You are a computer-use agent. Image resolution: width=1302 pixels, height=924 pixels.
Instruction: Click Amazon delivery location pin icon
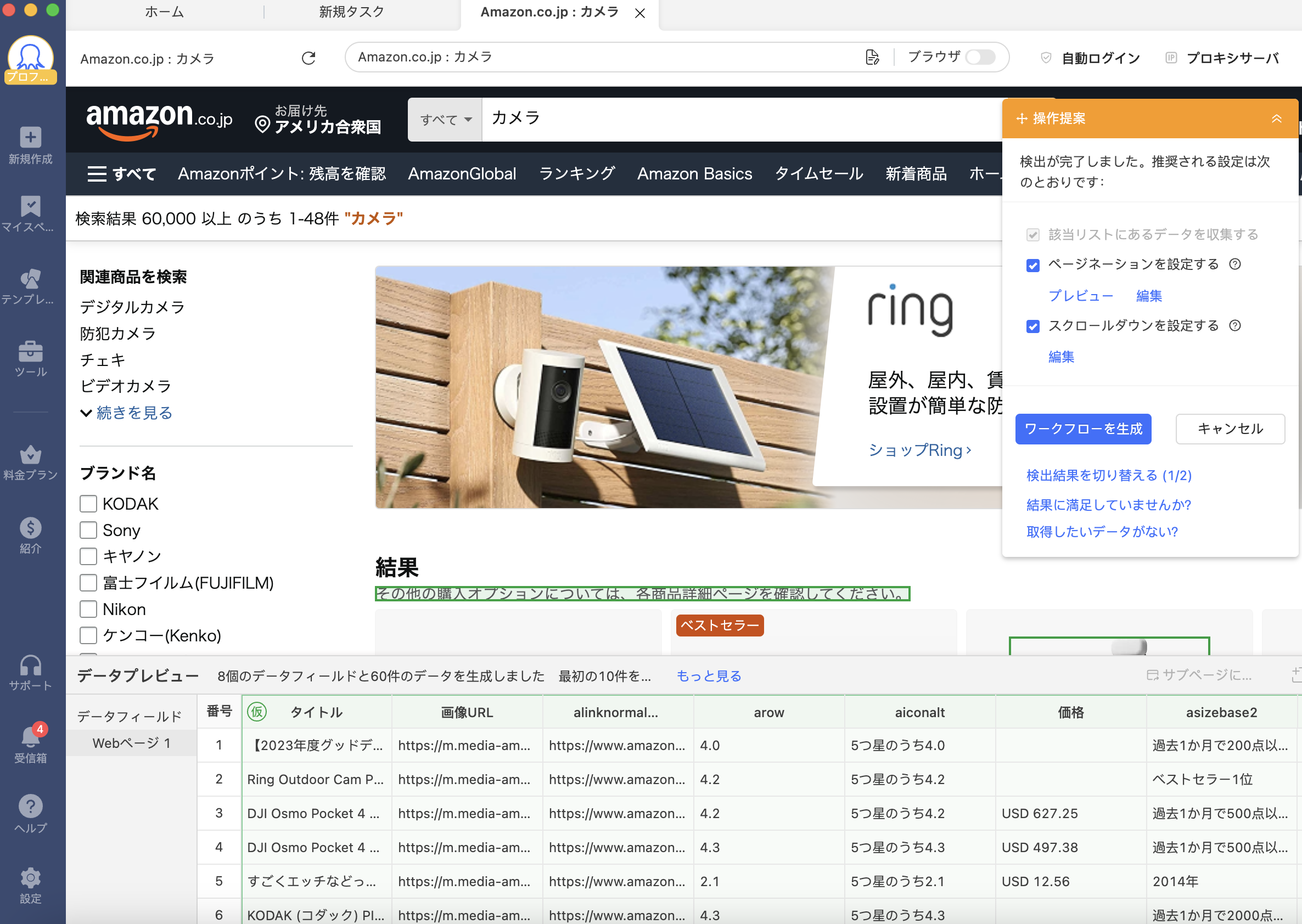coord(262,124)
